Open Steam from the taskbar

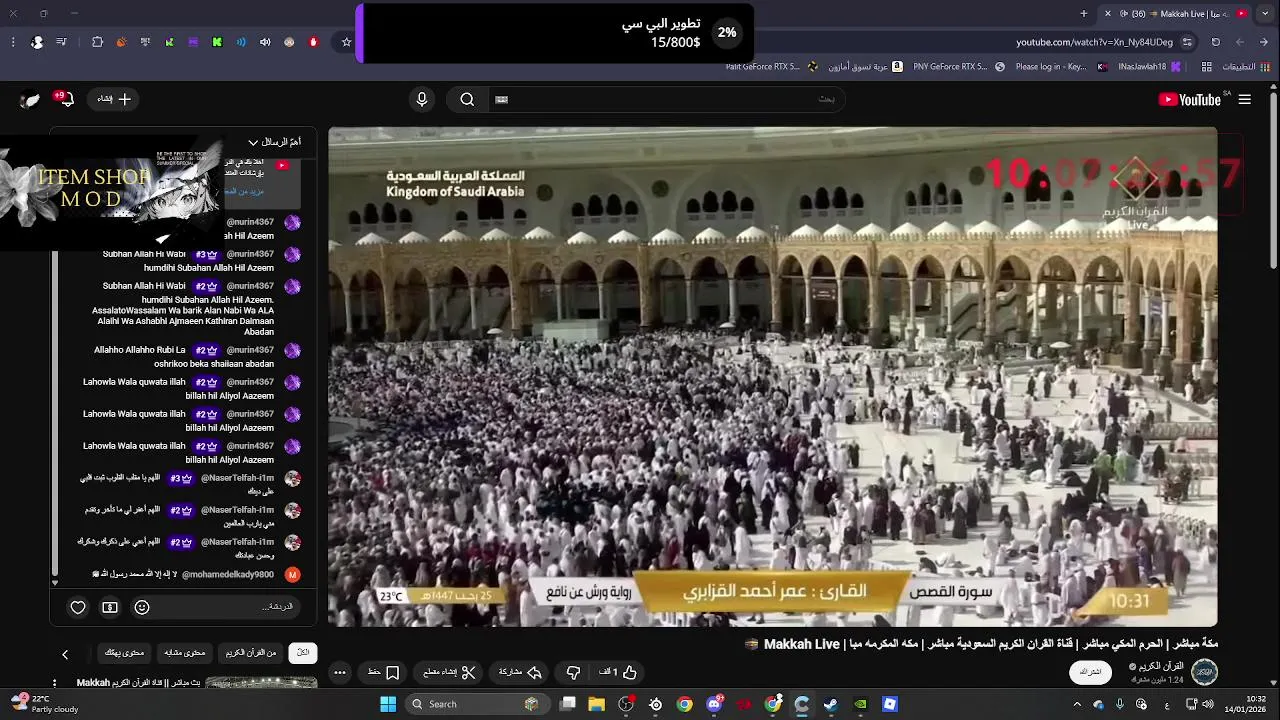(831, 704)
